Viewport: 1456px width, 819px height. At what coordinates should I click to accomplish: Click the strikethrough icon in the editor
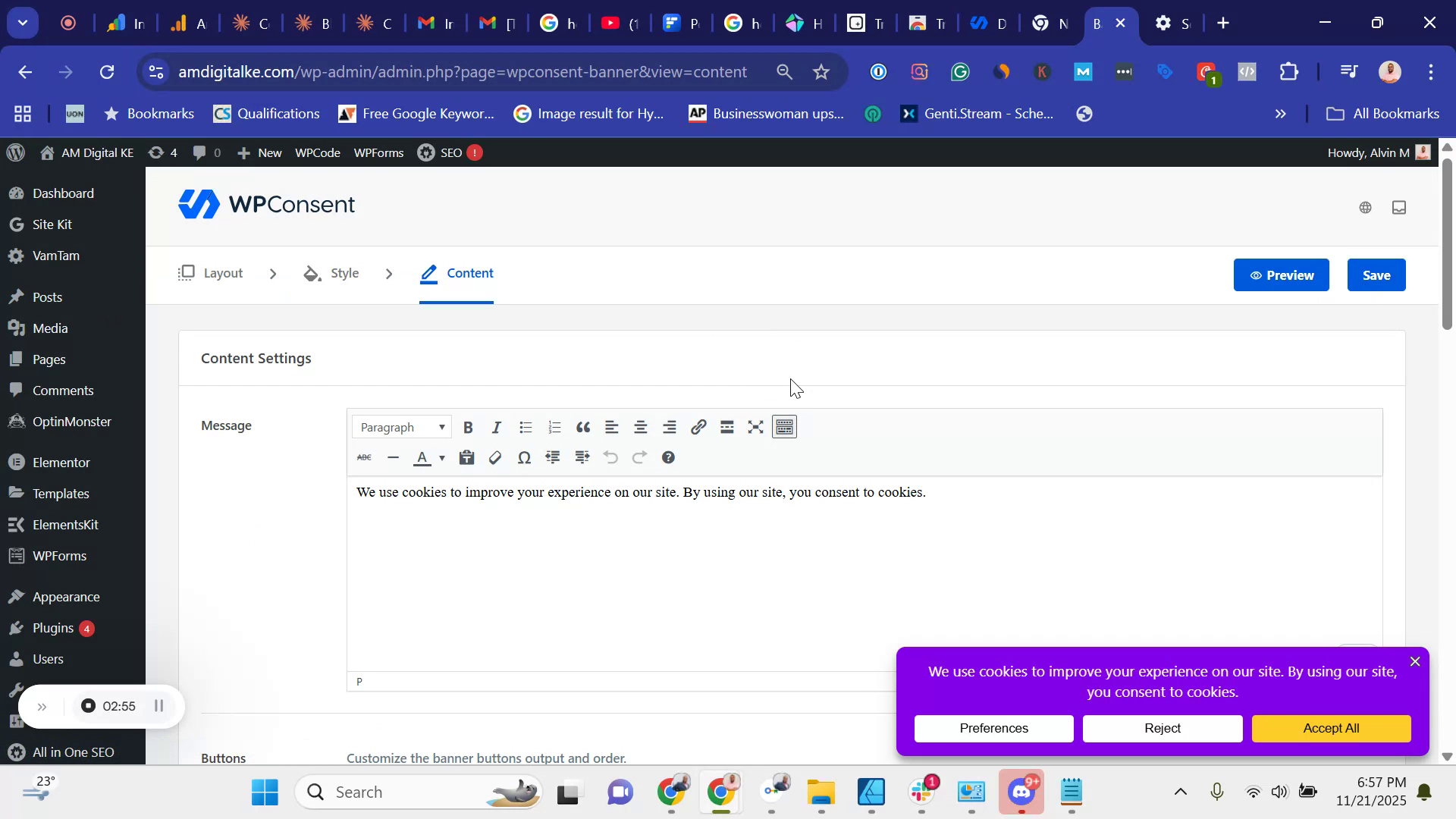coord(365,457)
